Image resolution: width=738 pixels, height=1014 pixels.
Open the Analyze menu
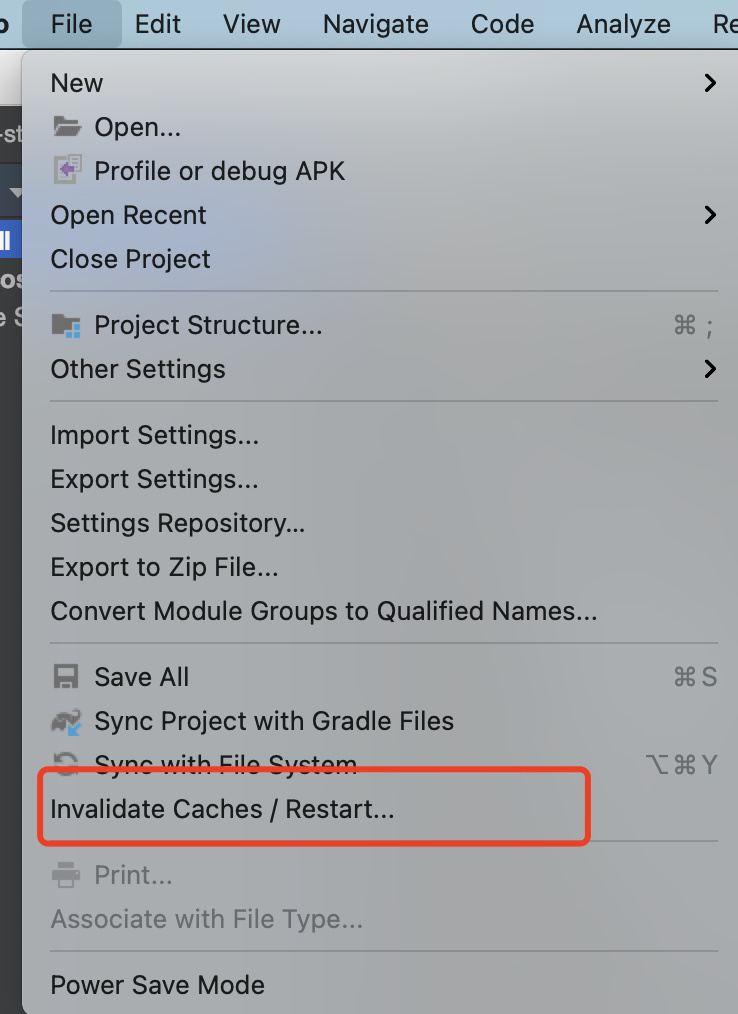point(623,24)
